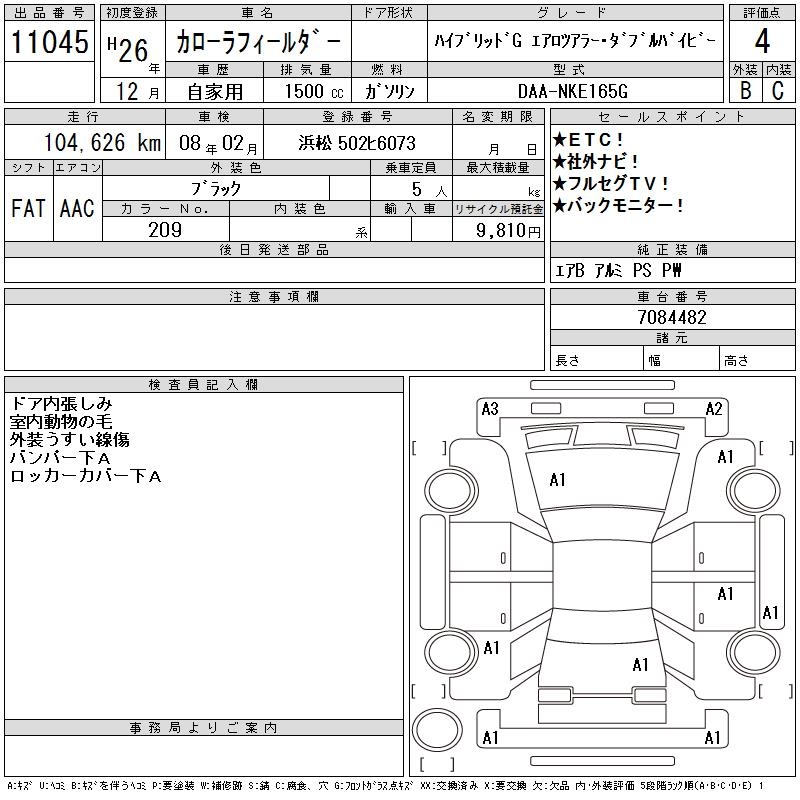Select the inspector note 室内動物の毛
The width and height of the screenshot is (800, 800).
click(x=61, y=421)
